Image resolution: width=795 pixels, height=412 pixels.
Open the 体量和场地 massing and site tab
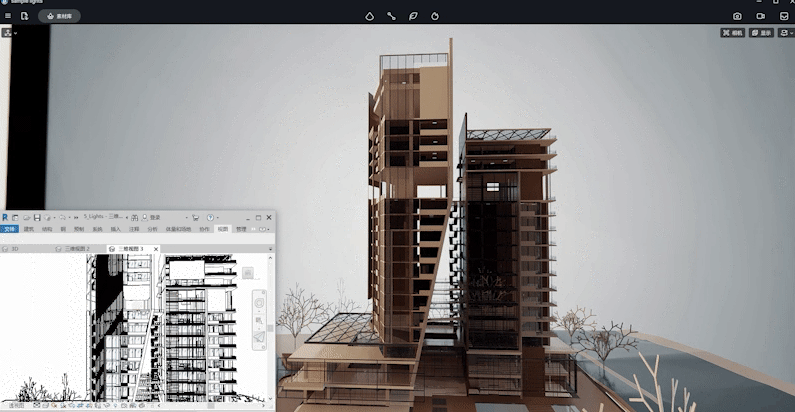tap(178, 229)
